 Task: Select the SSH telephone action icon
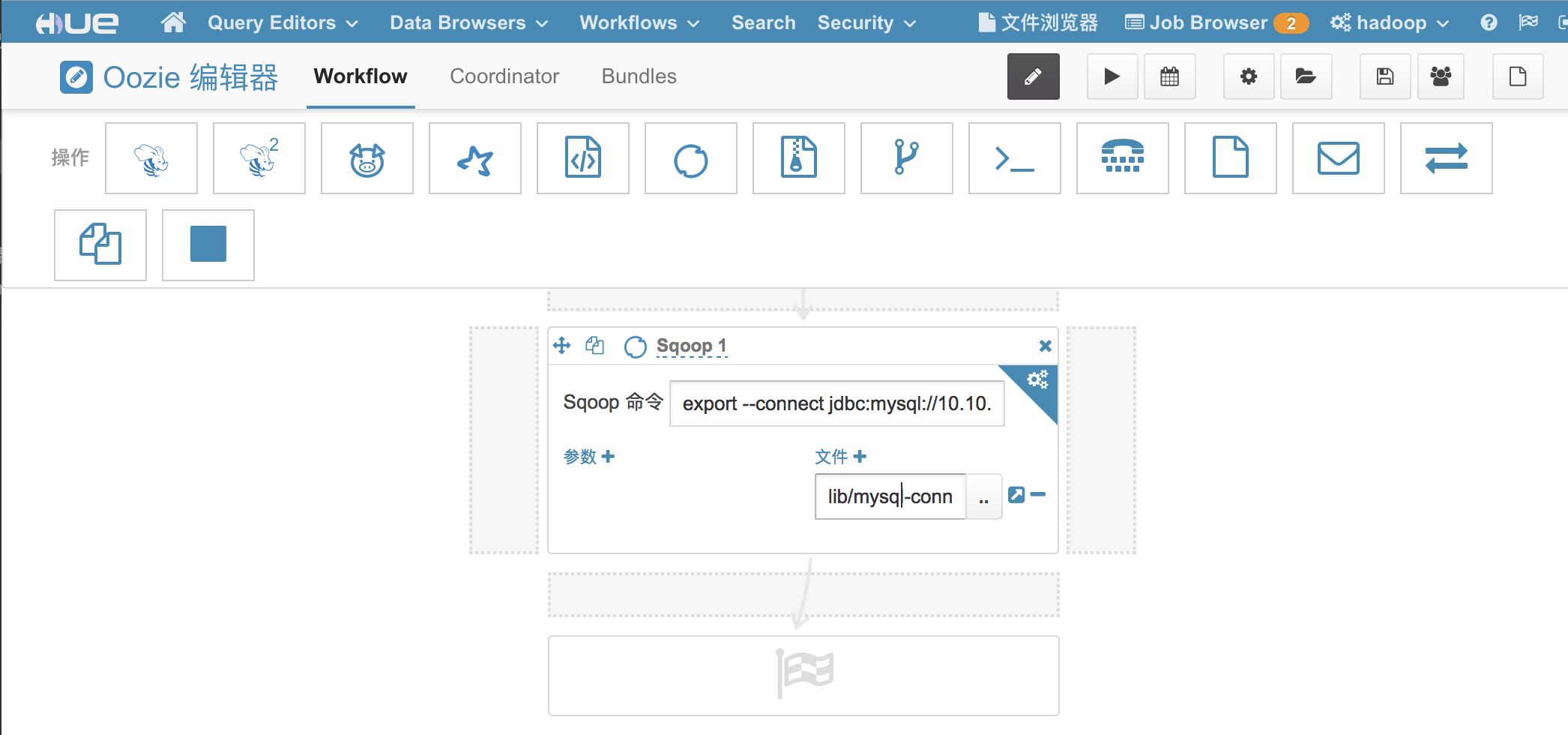(x=1122, y=158)
